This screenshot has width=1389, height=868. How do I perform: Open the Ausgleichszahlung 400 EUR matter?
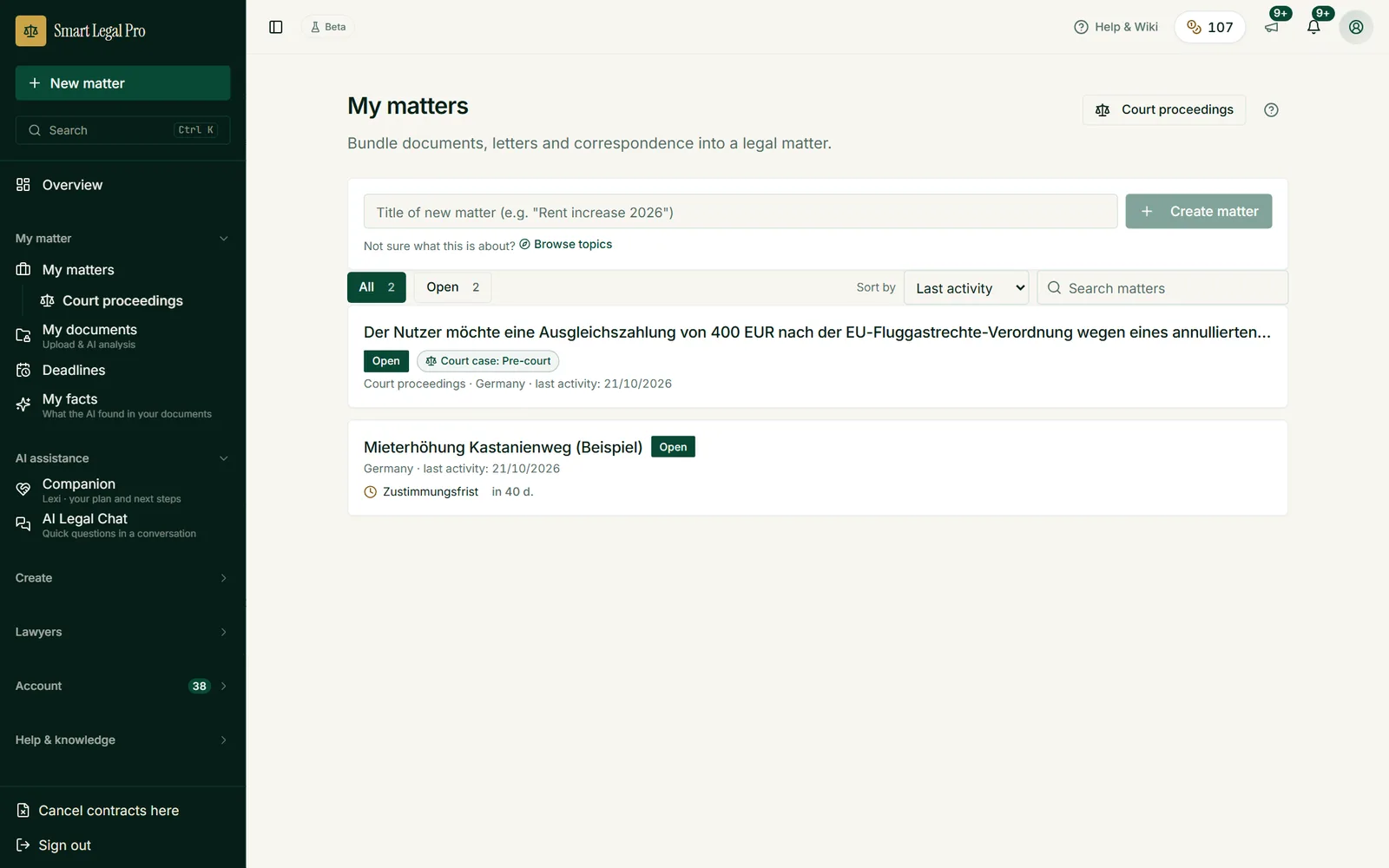click(817, 332)
